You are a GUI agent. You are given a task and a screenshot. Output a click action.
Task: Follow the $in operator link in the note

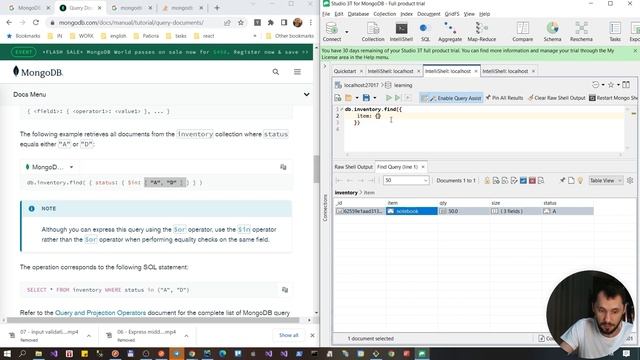click(244, 229)
